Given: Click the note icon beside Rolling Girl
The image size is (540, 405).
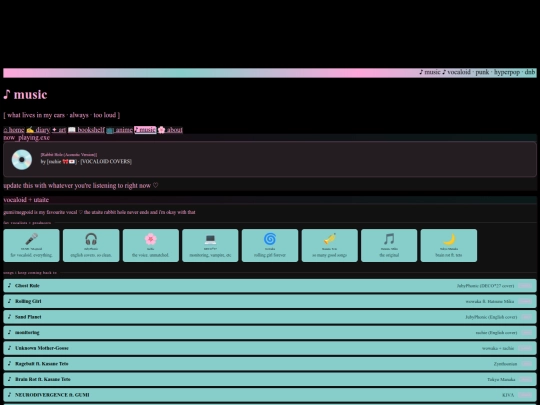Looking at the screenshot, I should point(9,301).
